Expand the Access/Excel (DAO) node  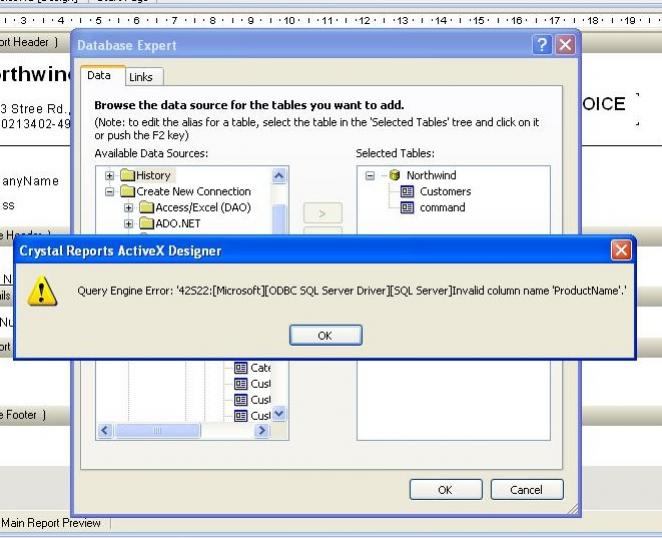tap(128, 208)
